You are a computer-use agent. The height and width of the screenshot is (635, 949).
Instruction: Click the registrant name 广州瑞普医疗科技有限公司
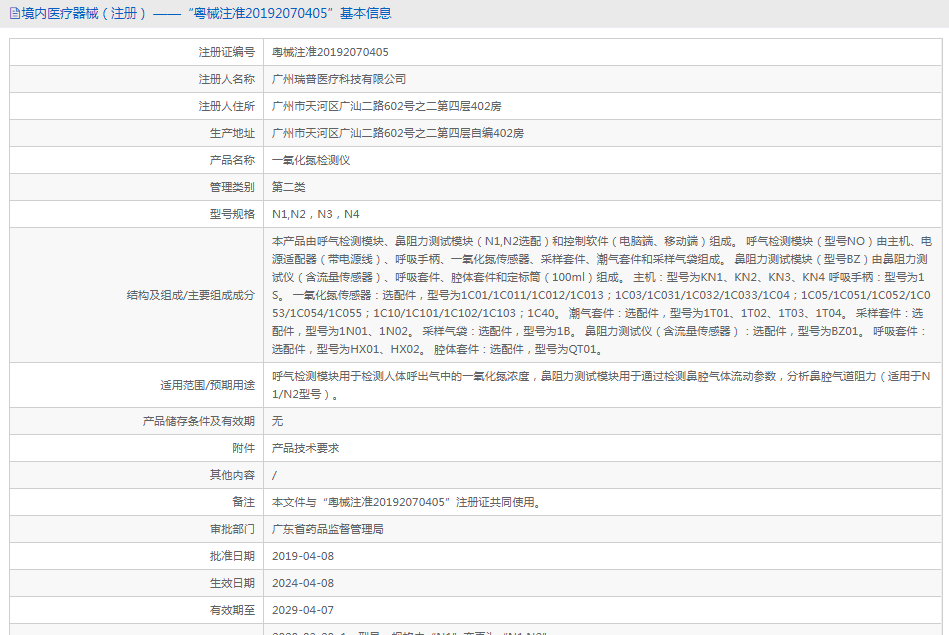[339, 79]
